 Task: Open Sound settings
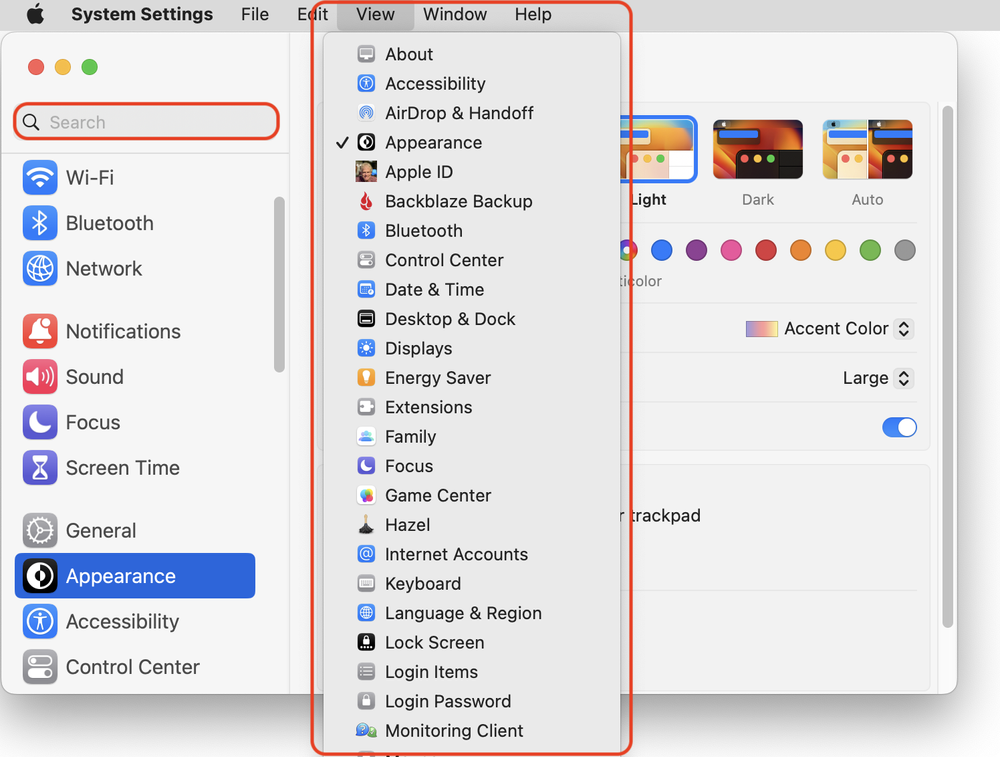(95, 377)
